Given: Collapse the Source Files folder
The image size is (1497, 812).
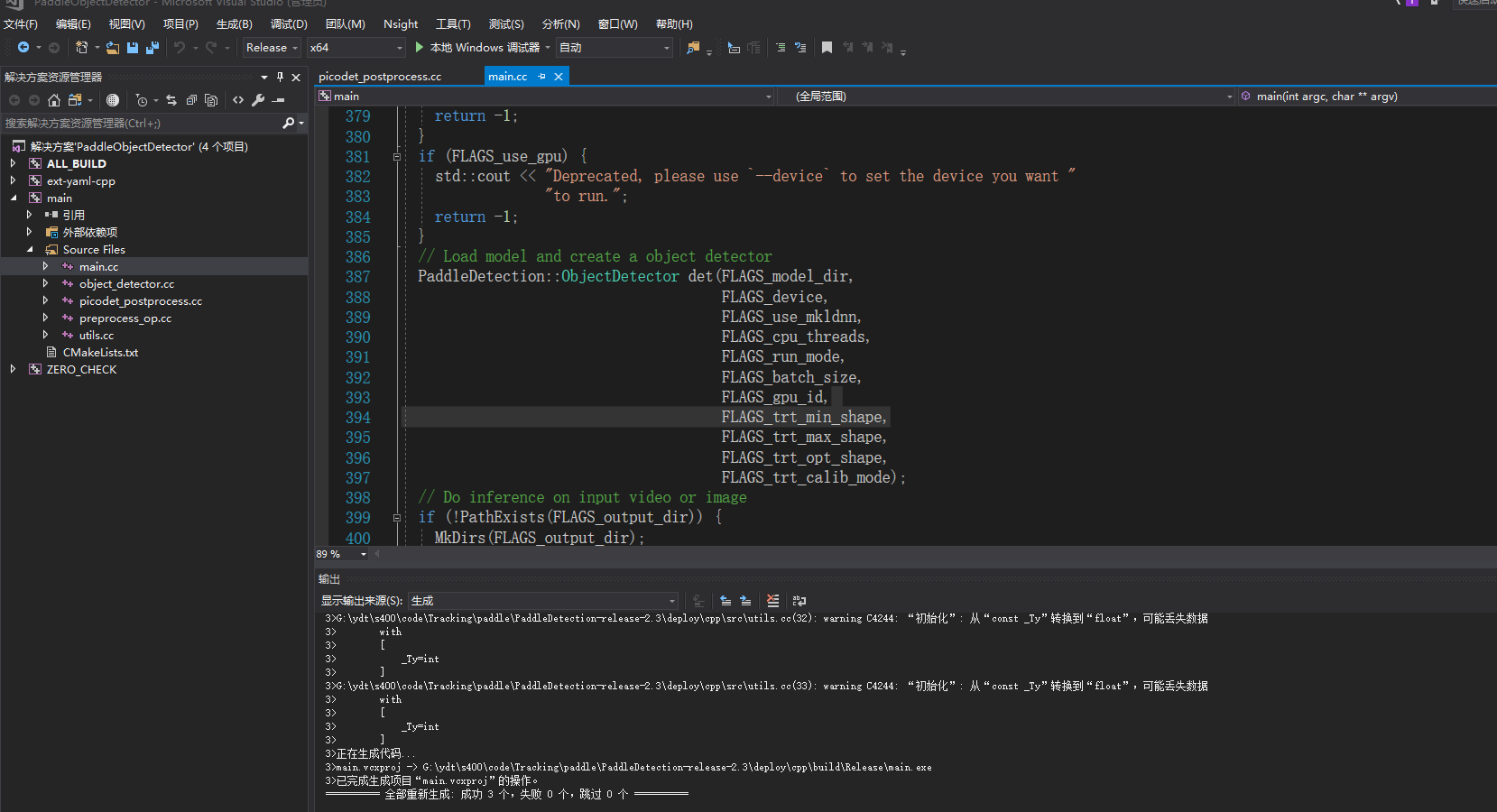Looking at the screenshot, I should [x=30, y=249].
